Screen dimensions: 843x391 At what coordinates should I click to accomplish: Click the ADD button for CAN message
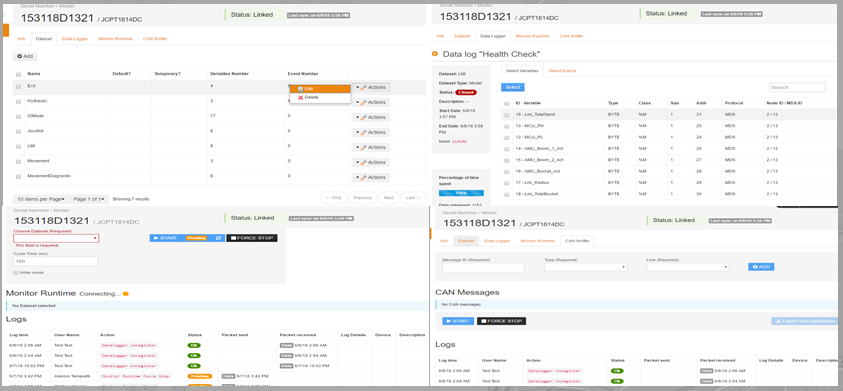tap(761, 267)
